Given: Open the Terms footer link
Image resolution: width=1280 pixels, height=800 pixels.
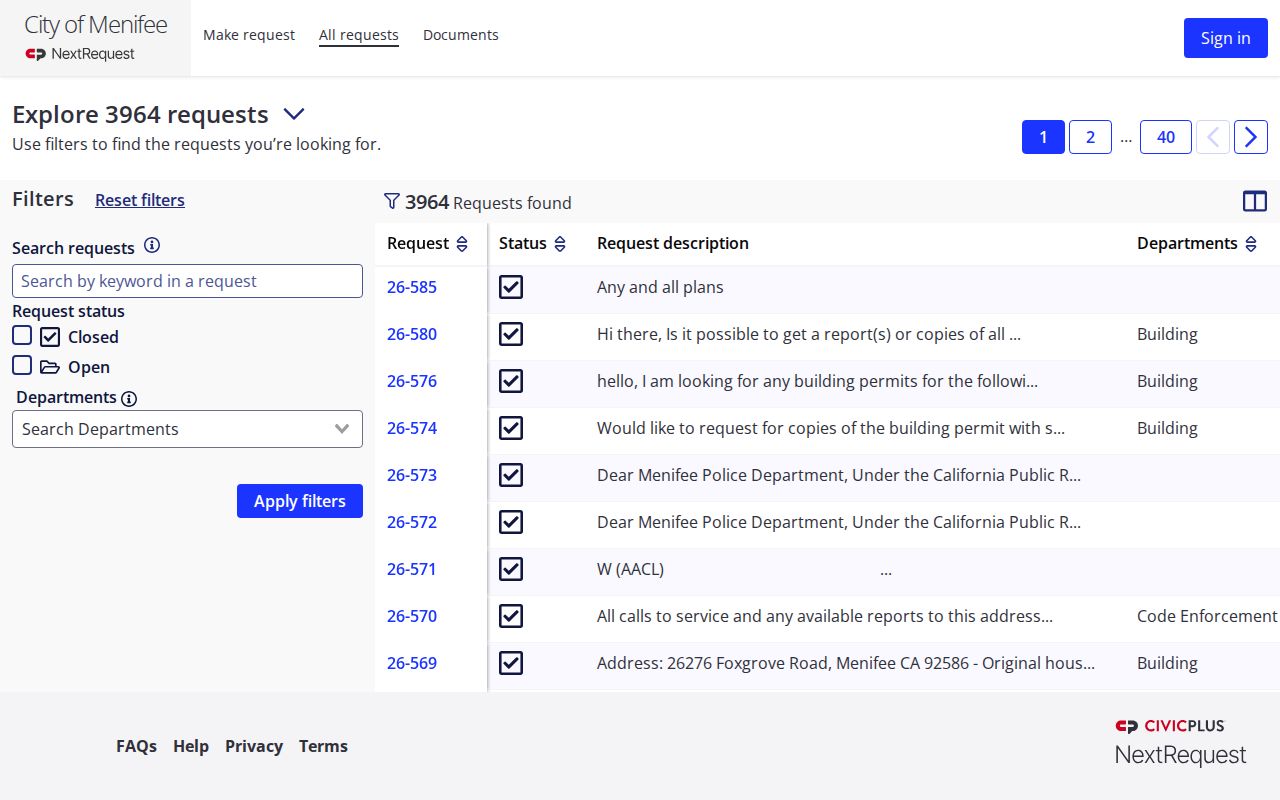Looking at the screenshot, I should (x=323, y=746).
